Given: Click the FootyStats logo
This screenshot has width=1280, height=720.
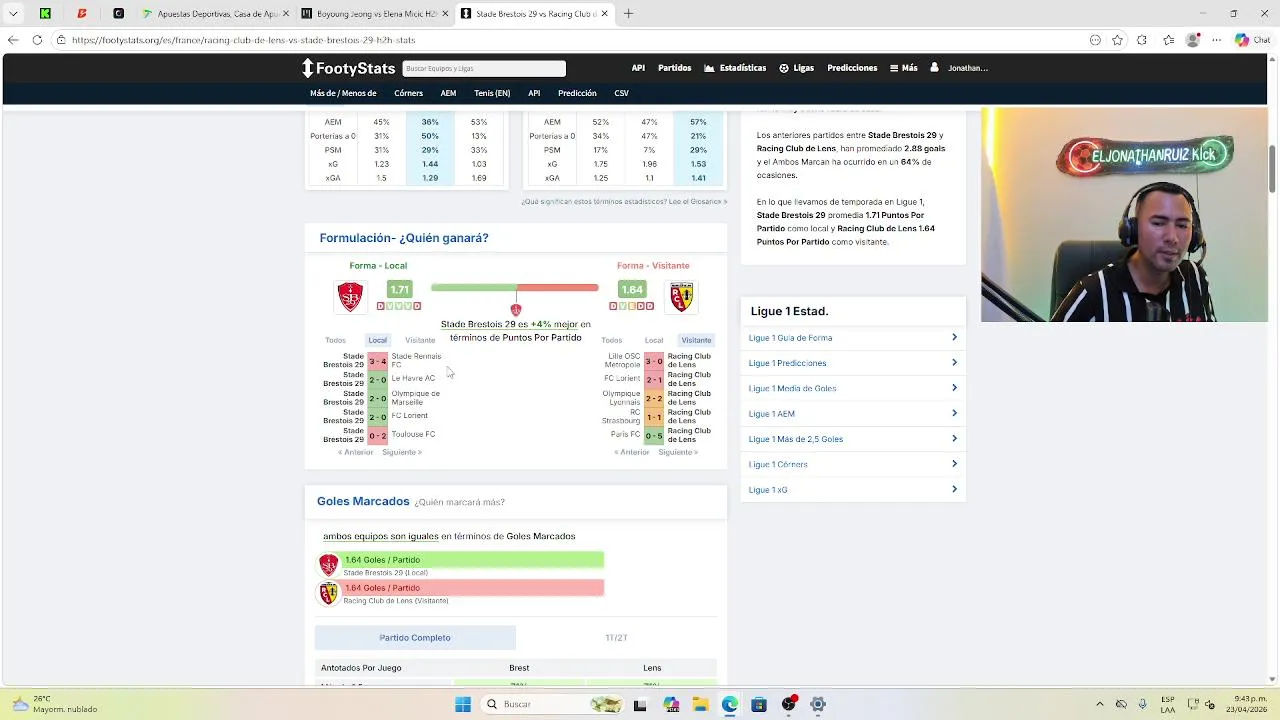Looking at the screenshot, I should pyautogui.click(x=349, y=68).
